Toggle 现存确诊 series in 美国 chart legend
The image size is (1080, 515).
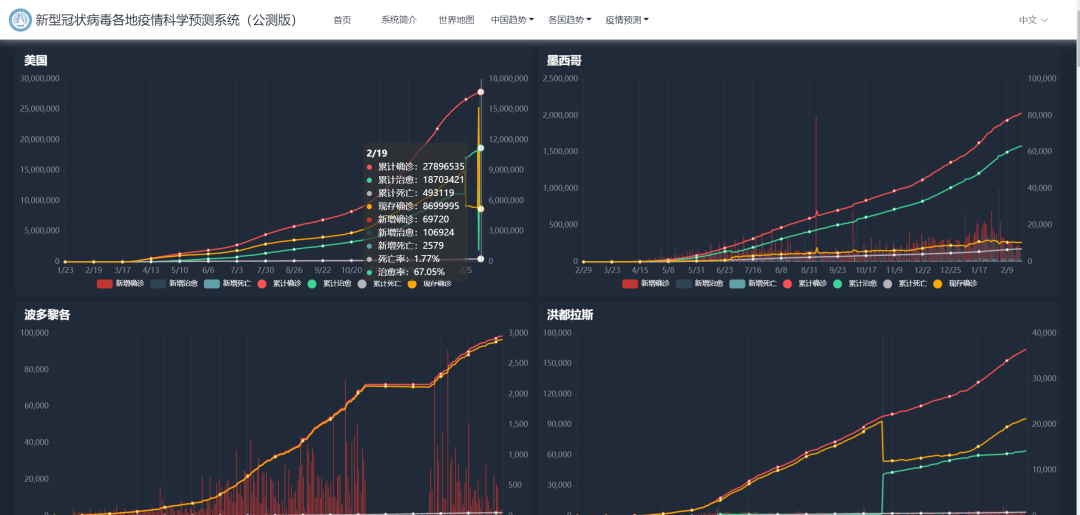point(430,283)
